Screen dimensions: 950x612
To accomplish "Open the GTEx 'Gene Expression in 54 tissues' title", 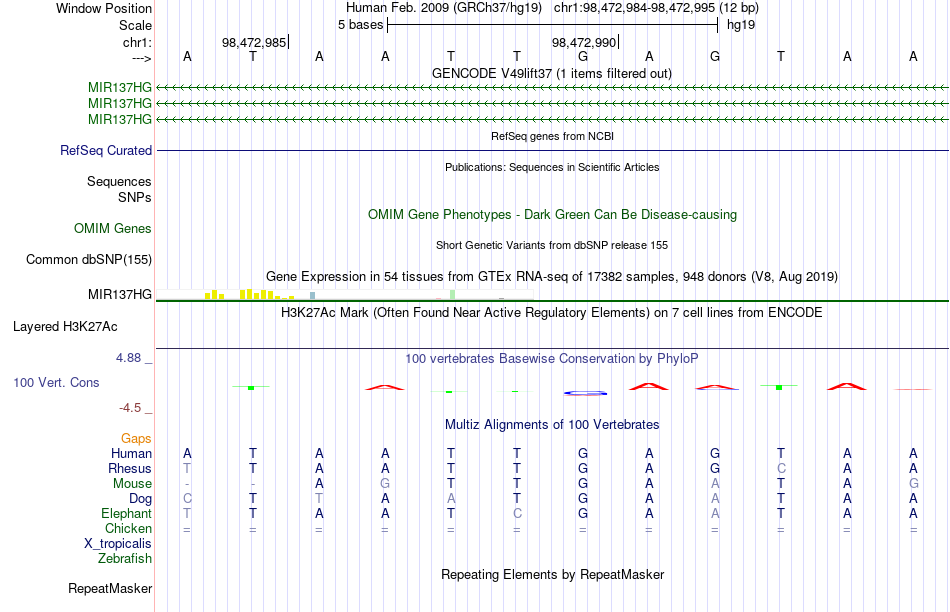I will pos(552,276).
